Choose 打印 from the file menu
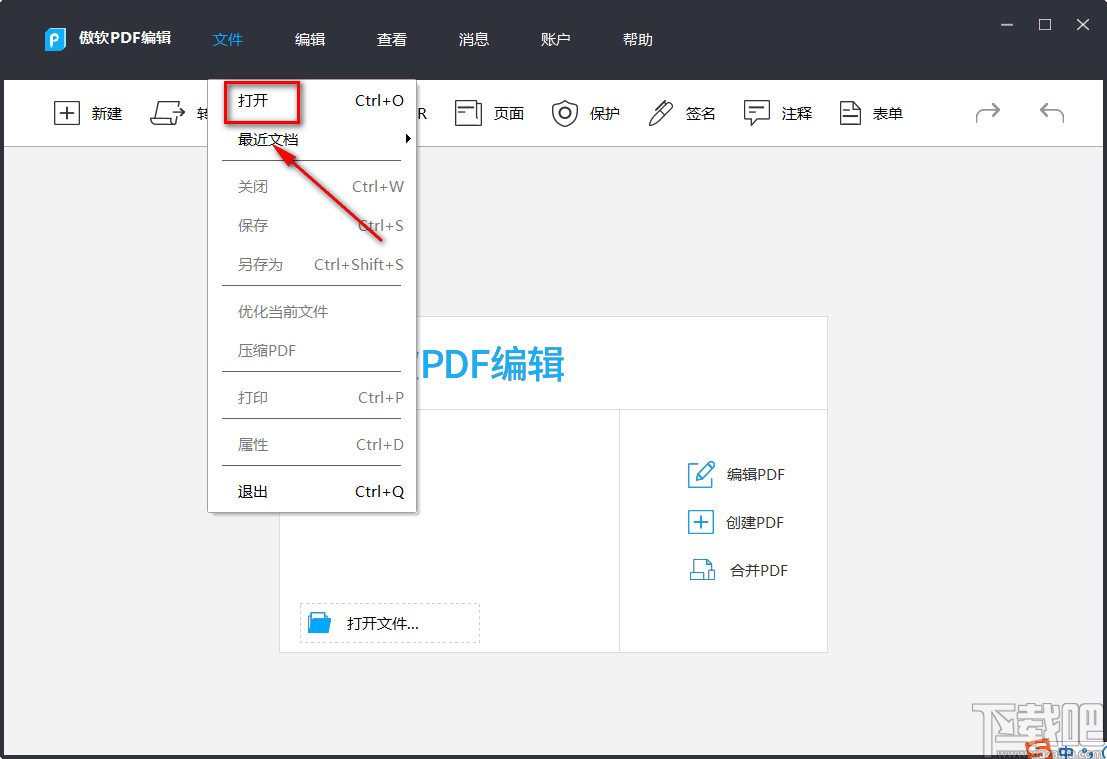The image size is (1107, 759). [x=312, y=398]
